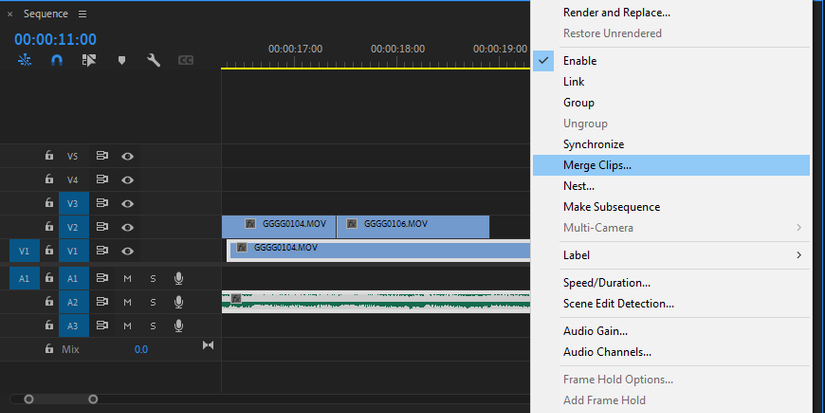
Task: Enable voice-over record on track A2
Action: point(178,301)
